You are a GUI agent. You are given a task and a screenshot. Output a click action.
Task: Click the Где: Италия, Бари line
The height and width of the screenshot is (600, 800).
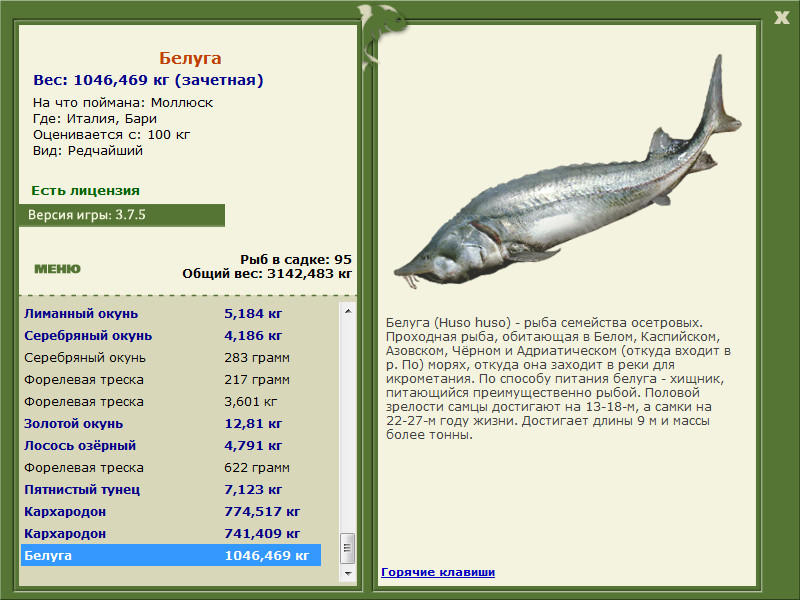pos(95,119)
